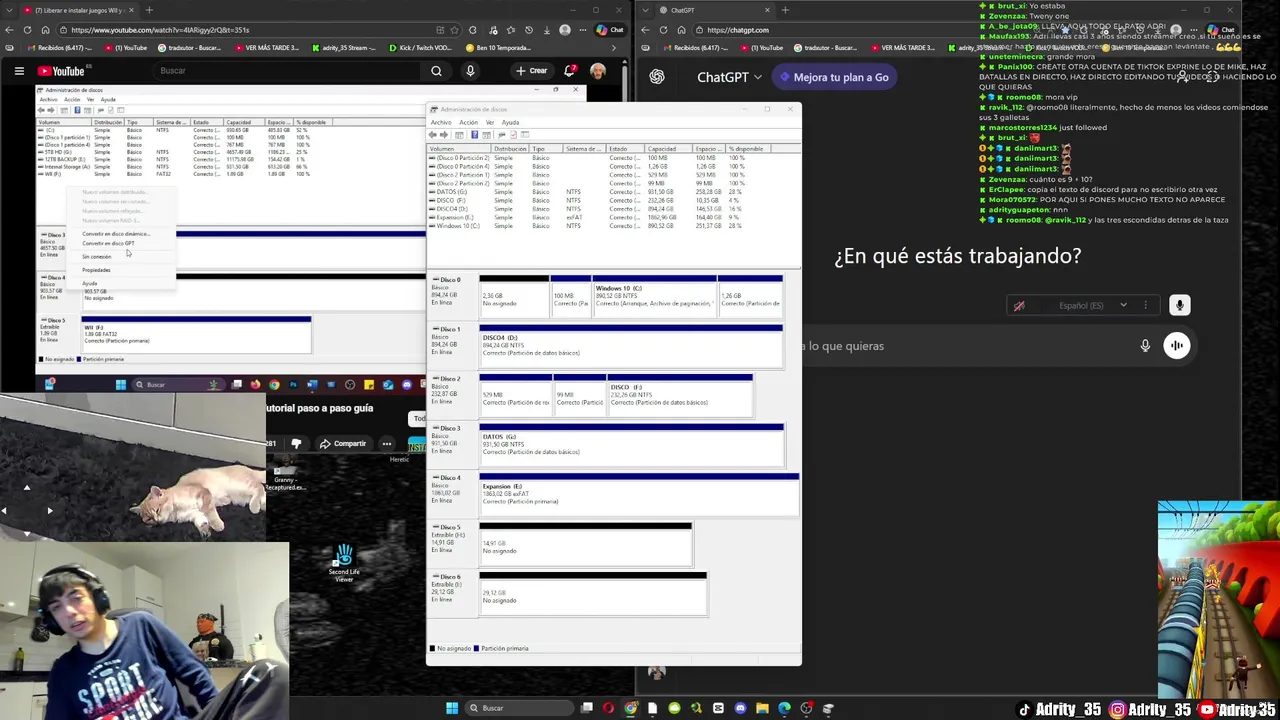Open the YouTube hamburger guide menu

point(19,71)
